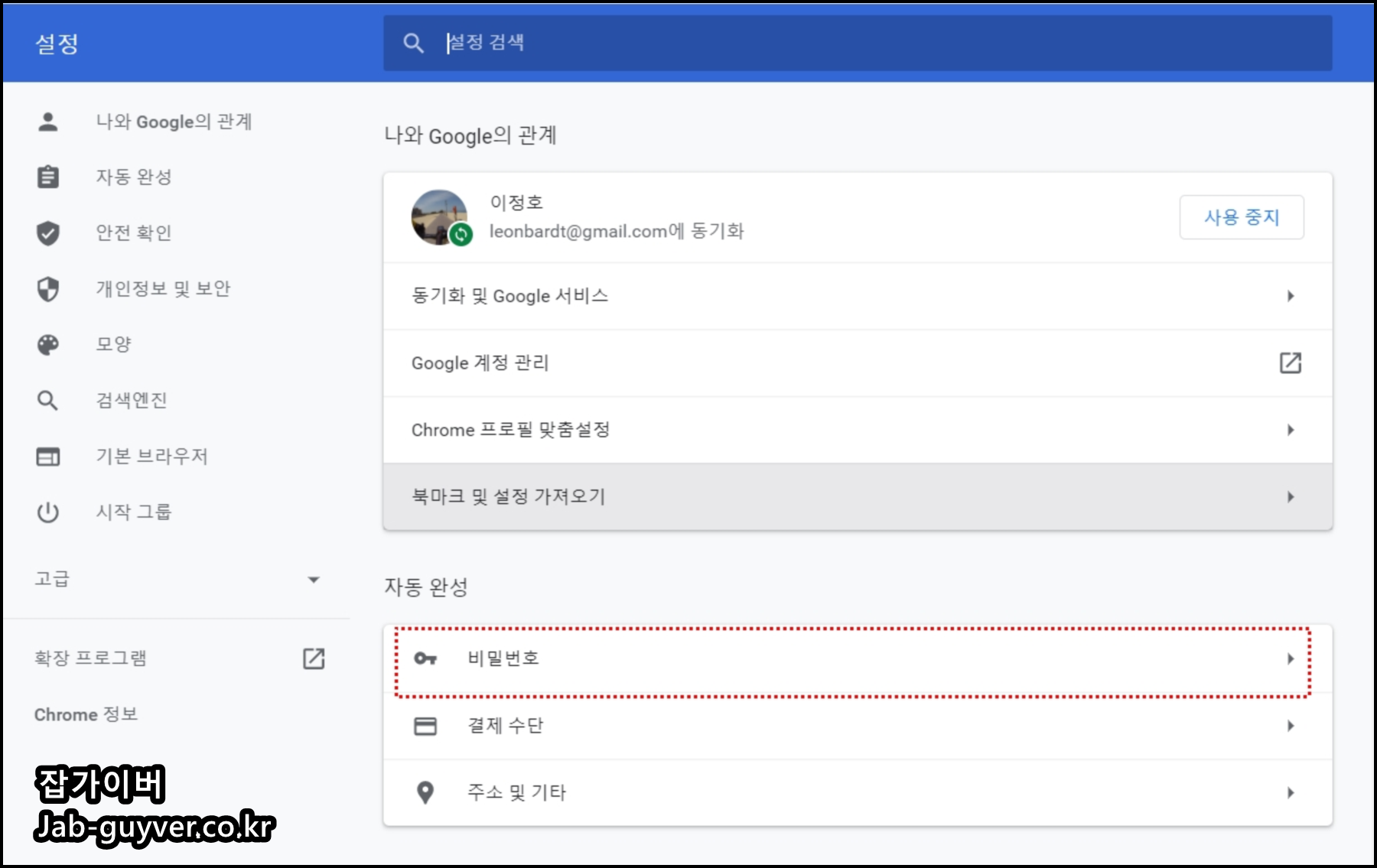
Task: Open 동기화 및 Google 서비스 row
Action: pos(858,296)
